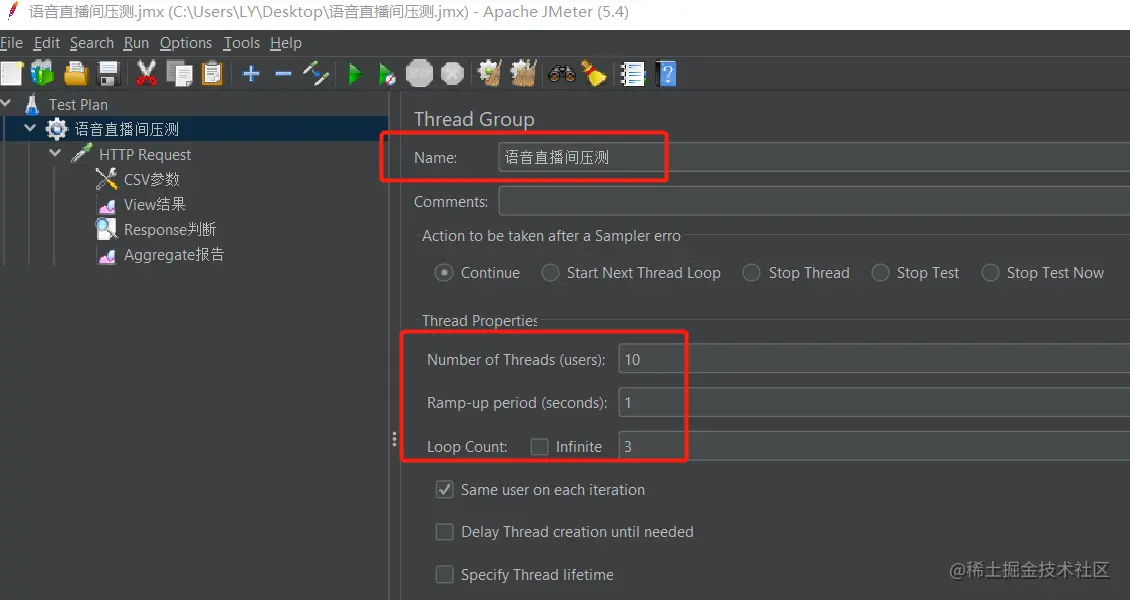
Task: Open the Function Helper list icon
Action: [633, 73]
